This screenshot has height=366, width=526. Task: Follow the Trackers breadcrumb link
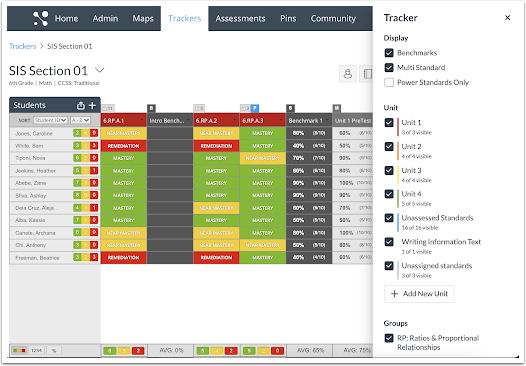[22, 46]
